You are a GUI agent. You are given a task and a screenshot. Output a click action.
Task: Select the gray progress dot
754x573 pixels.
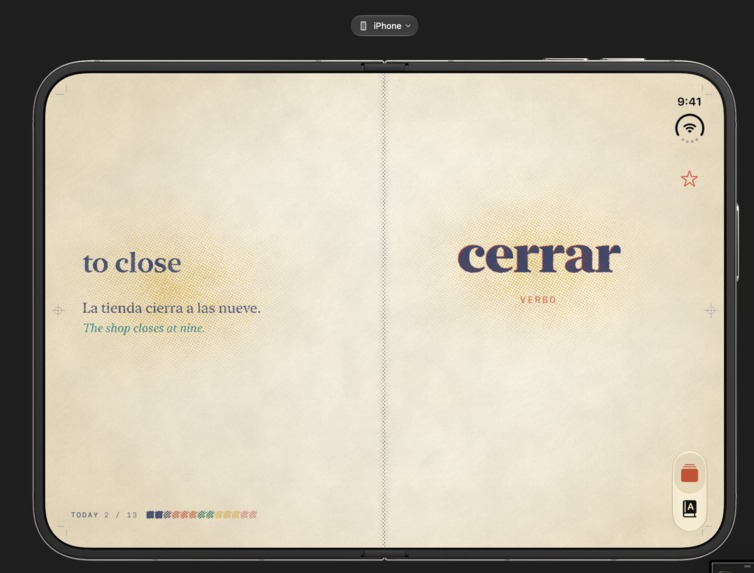coord(167,515)
